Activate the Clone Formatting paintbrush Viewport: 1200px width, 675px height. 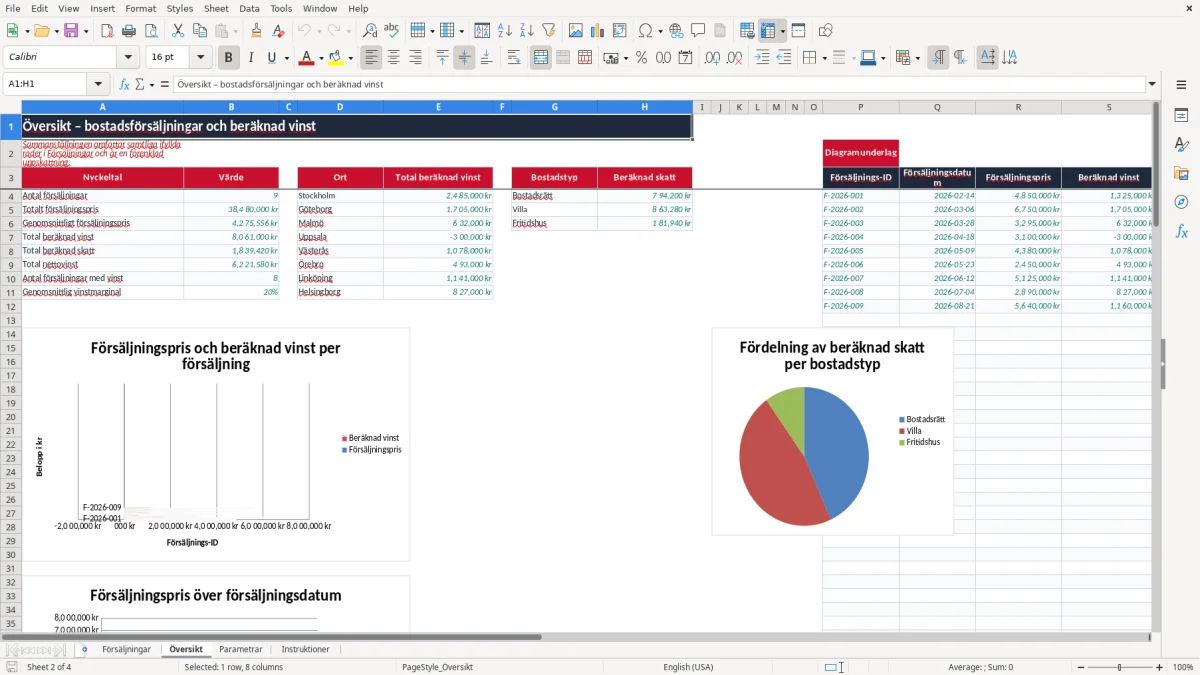click(x=256, y=31)
